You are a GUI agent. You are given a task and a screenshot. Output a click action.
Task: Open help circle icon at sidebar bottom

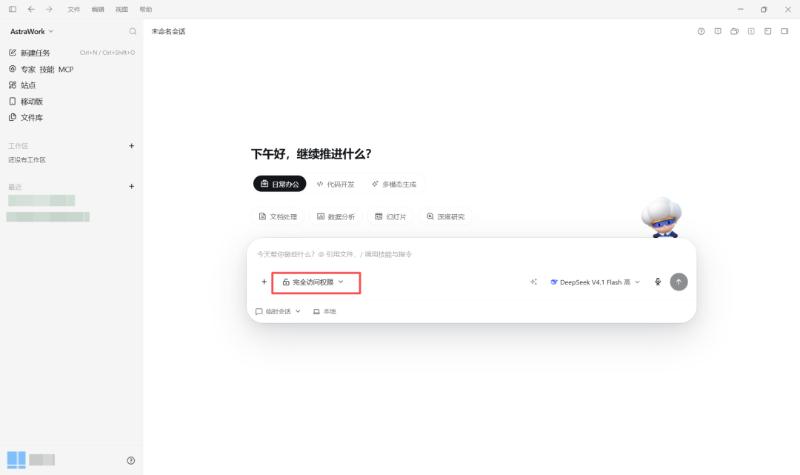click(x=131, y=461)
